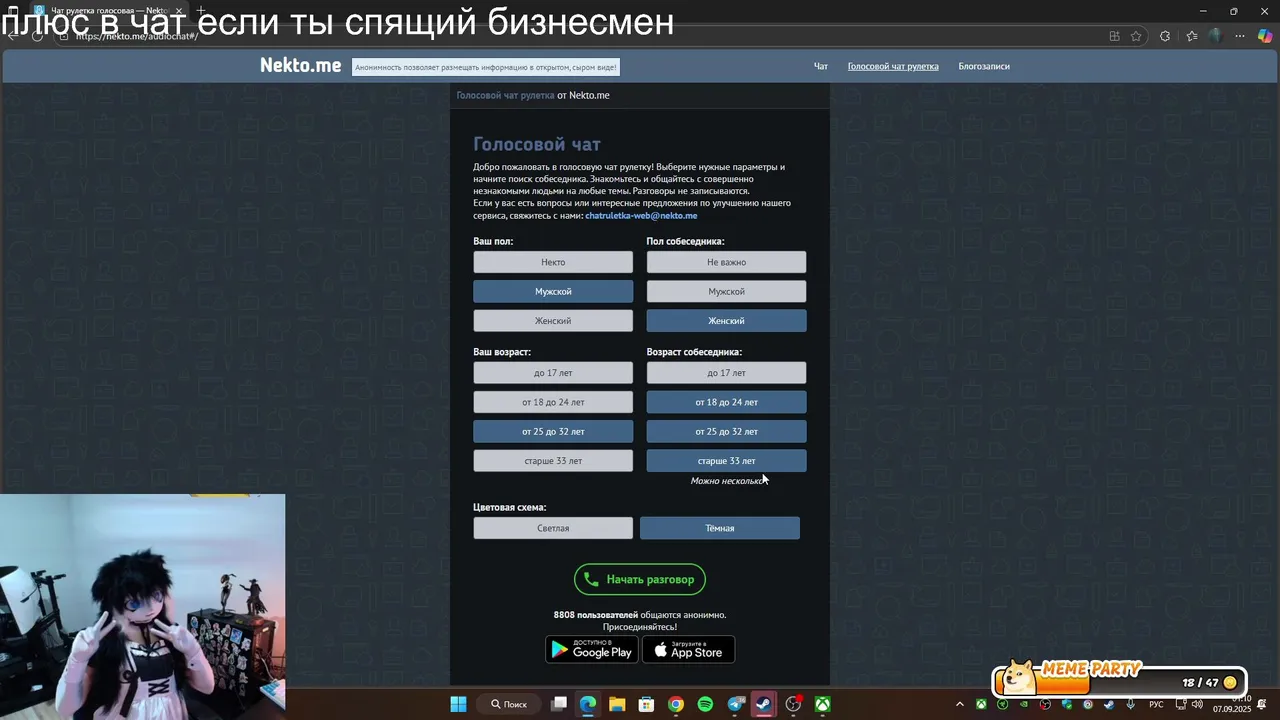Open taskbar Search box

pyautogui.click(x=509, y=704)
